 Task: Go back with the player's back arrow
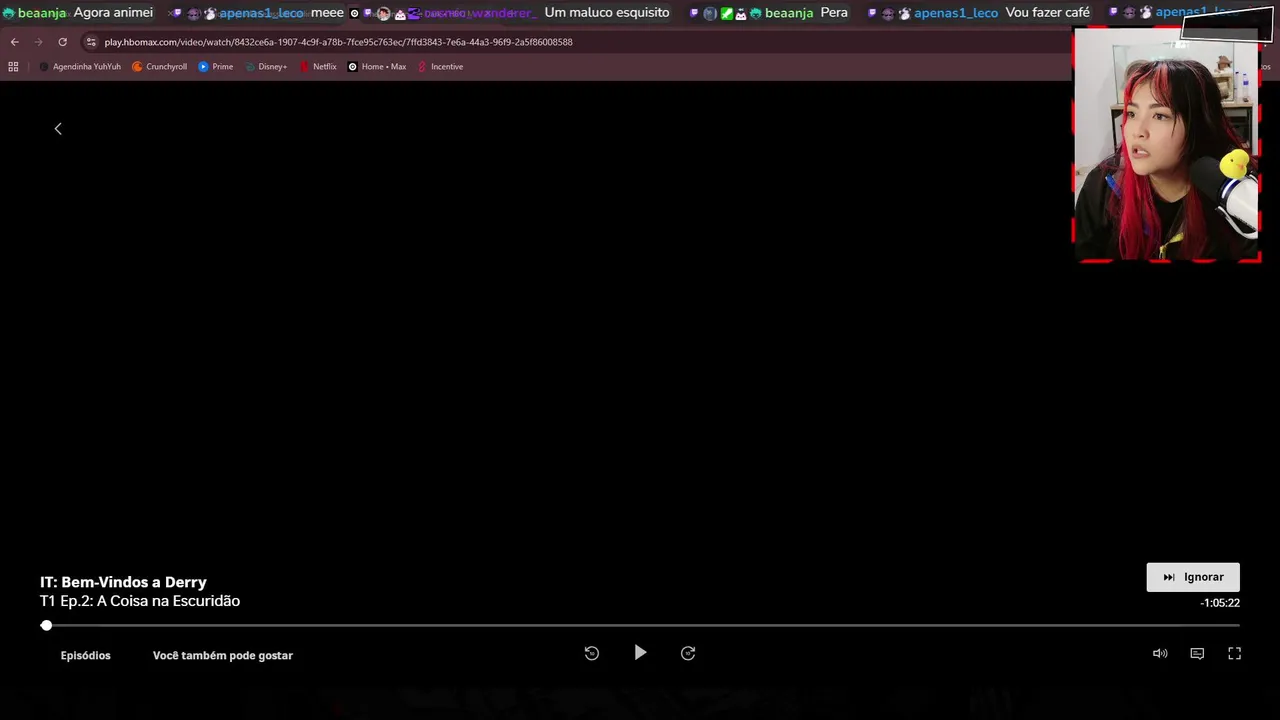click(58, 129)
